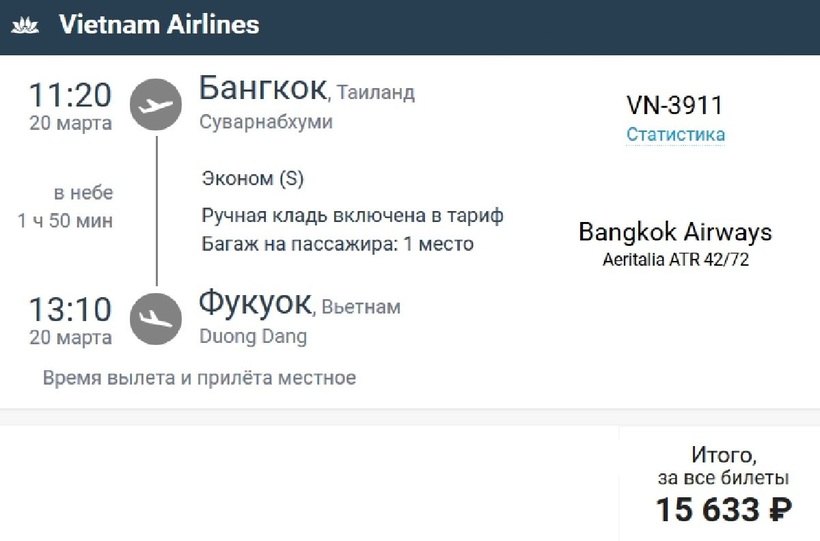Click the Aeritalia ATR 42/72 aircraft label

[x=675, y=260]
